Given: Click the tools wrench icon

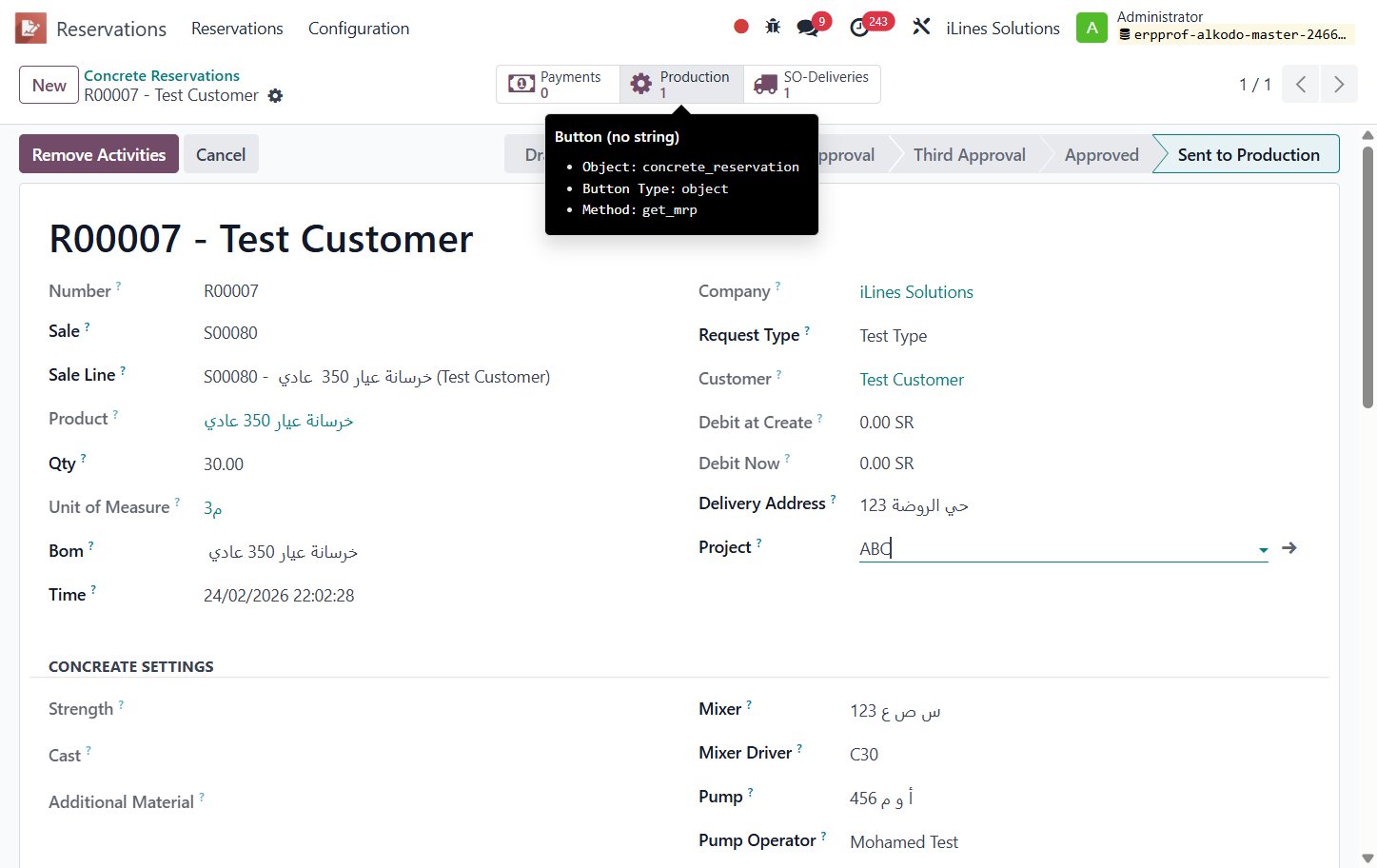Looking at the screenshot, I should tap(921, 27).
